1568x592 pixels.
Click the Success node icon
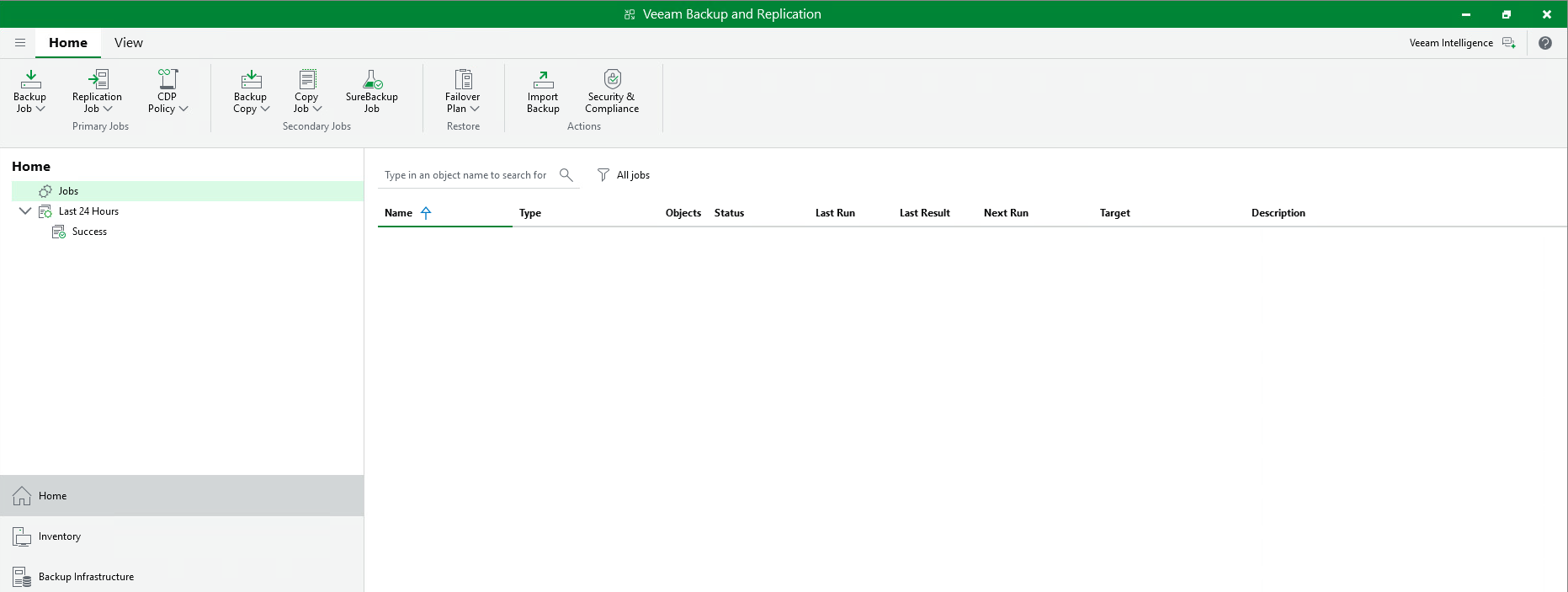click(59, 232)
